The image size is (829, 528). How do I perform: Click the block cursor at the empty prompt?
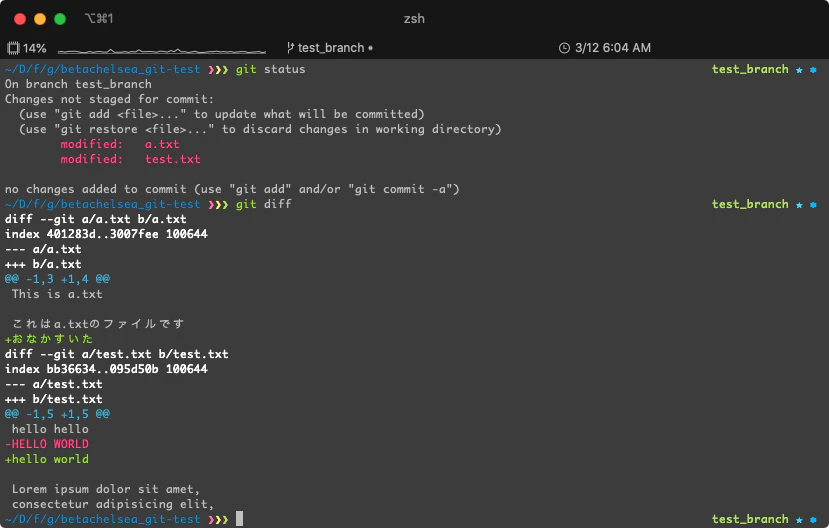click(x=240, y=518)
